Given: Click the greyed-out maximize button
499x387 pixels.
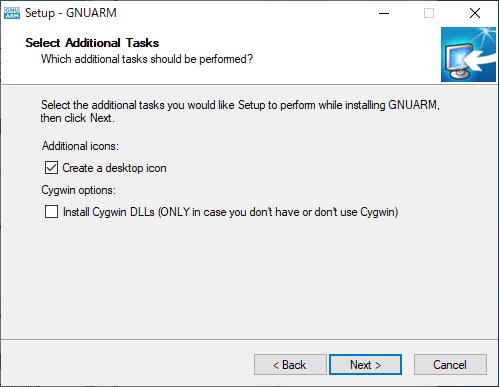Looking at the screenshot, I should pyautogui.click(x=429, y=13).
